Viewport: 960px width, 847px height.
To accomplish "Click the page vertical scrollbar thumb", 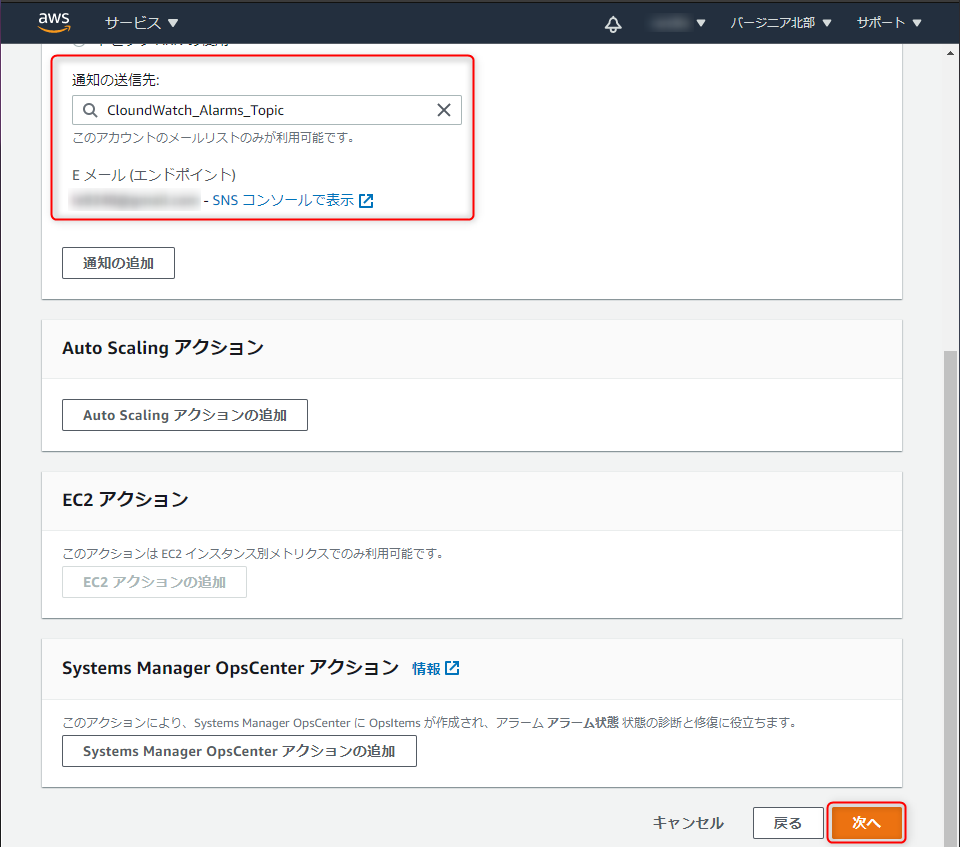I will 950,598.
